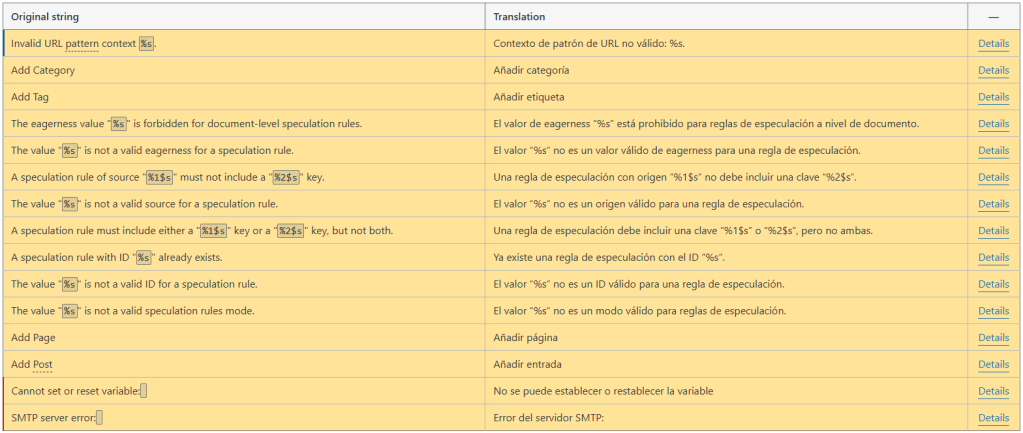The image size is (1023, 433).
Task: Open Details for the 'Add Post' row
Action: (992, 364)
